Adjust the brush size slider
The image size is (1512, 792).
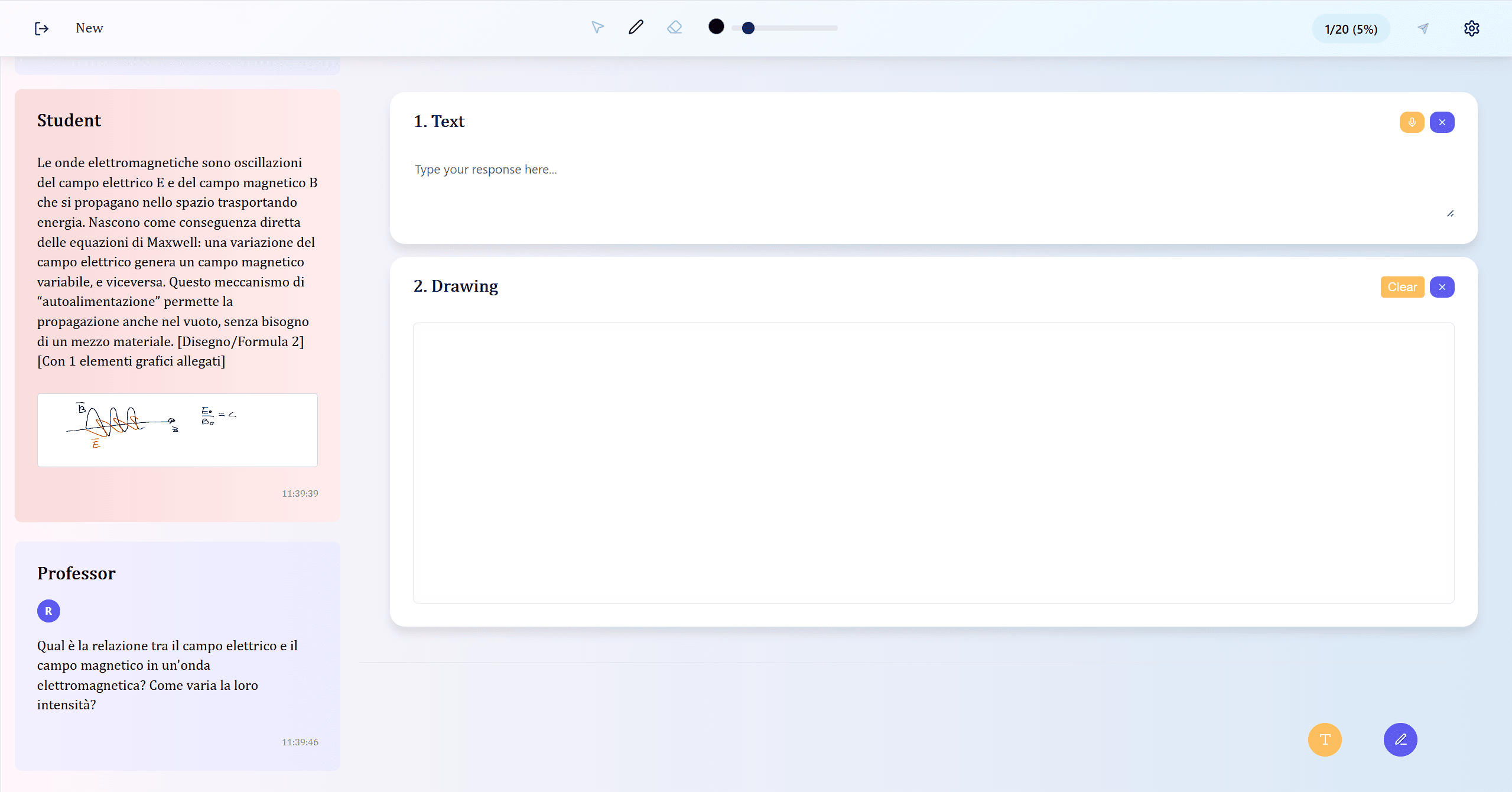tap(784, 28)
